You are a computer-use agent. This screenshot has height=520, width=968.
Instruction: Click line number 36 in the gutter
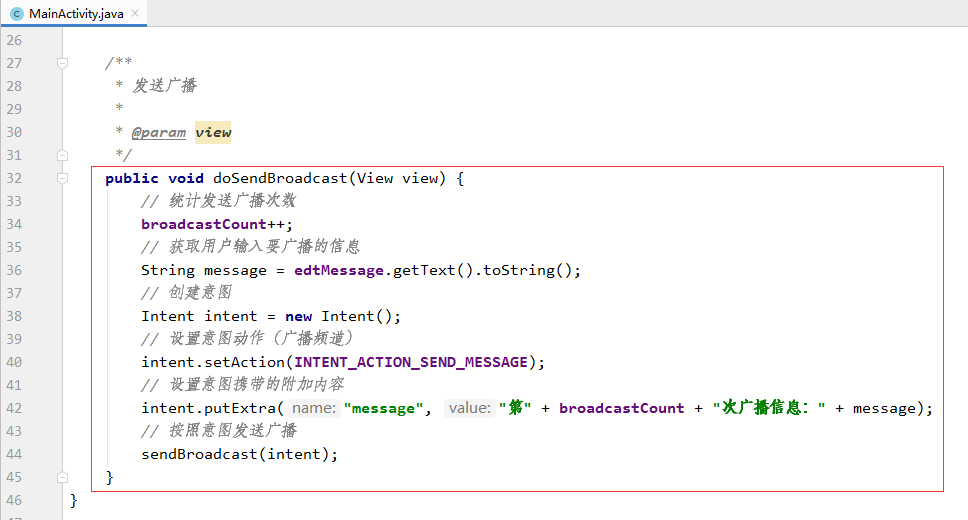coord(14,270)
